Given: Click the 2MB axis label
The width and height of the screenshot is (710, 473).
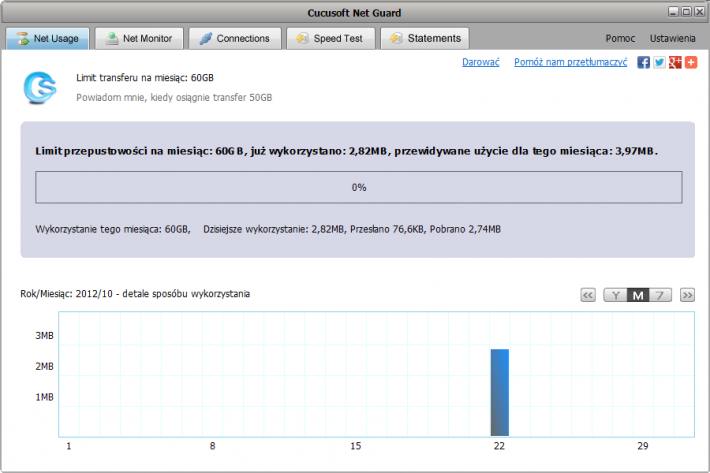Looking at the screenshot, I should tap(44, 366).
